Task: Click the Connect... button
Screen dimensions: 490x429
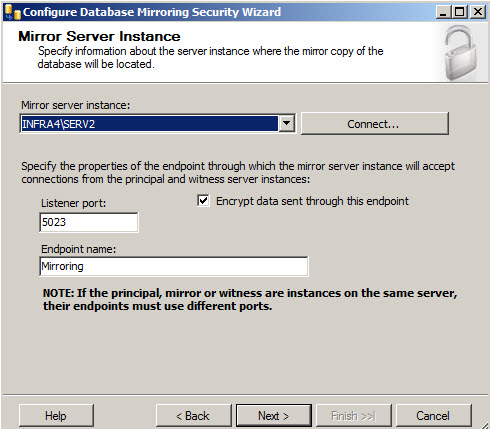Action: [x=375, y=124]
